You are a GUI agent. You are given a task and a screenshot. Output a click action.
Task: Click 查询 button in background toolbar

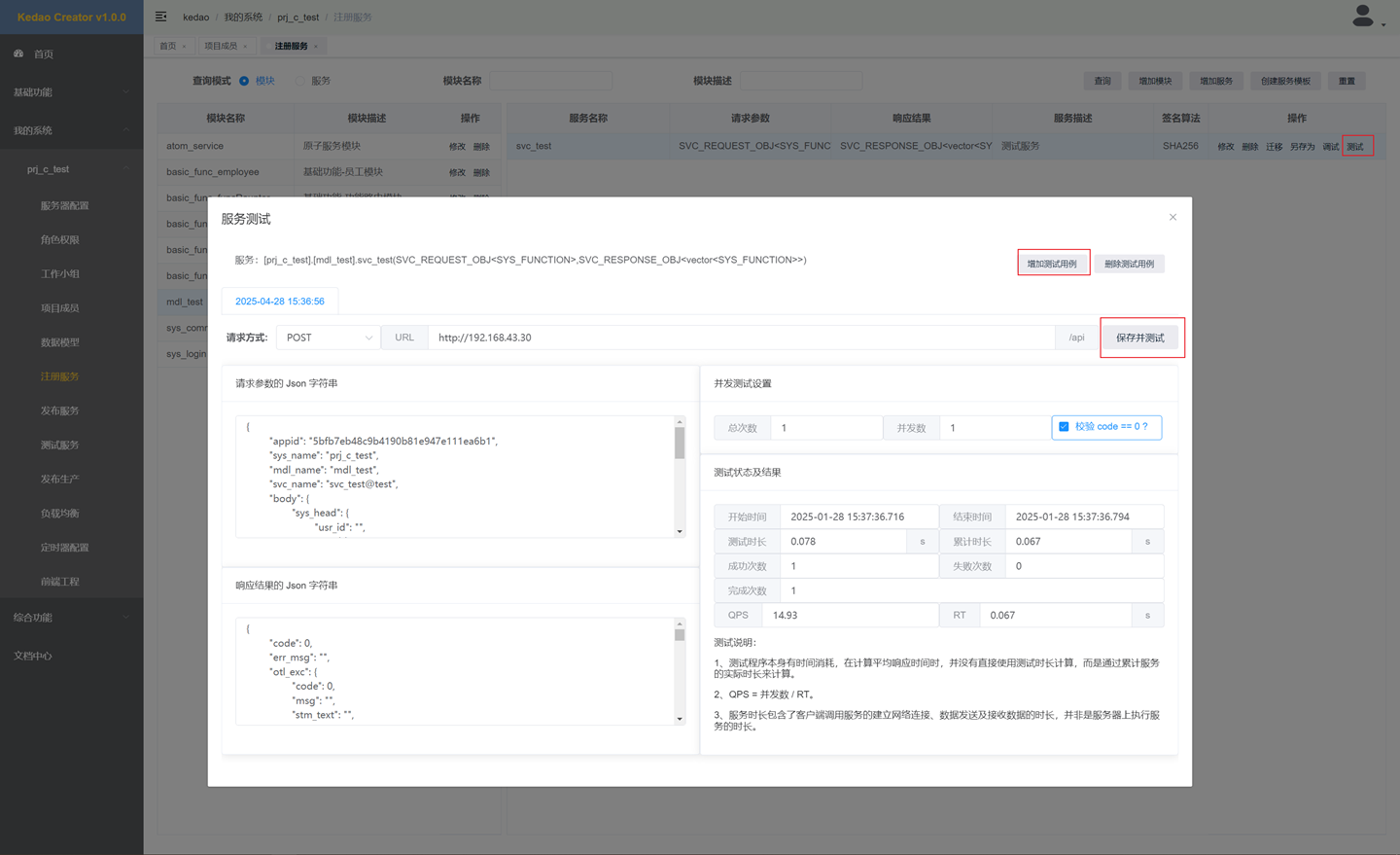[1102, 81]
